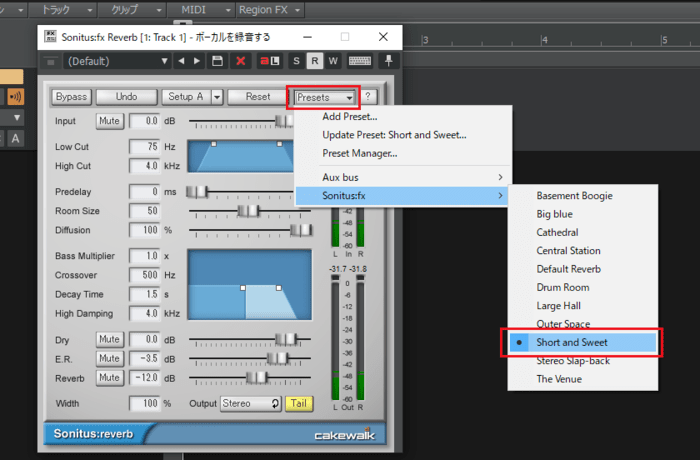Click the E.R. level slider handle

277,359
